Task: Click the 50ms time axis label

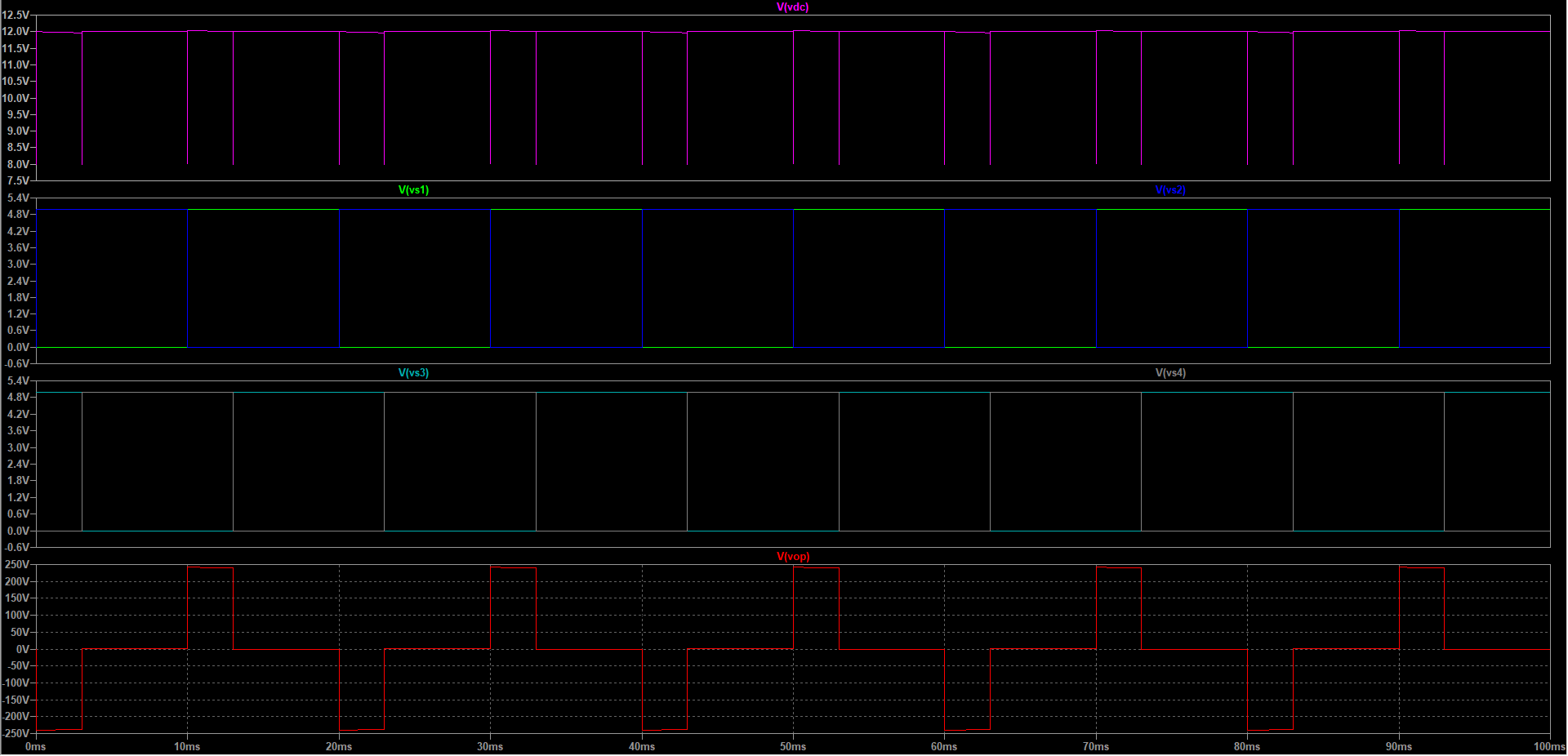Action: pos(793,746)
